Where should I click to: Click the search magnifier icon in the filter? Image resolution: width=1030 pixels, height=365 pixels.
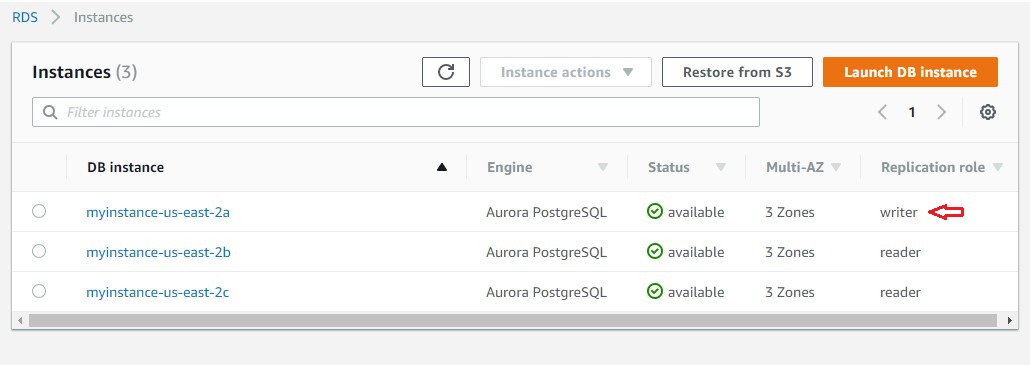pyautogui.click(x=50, y=112)
